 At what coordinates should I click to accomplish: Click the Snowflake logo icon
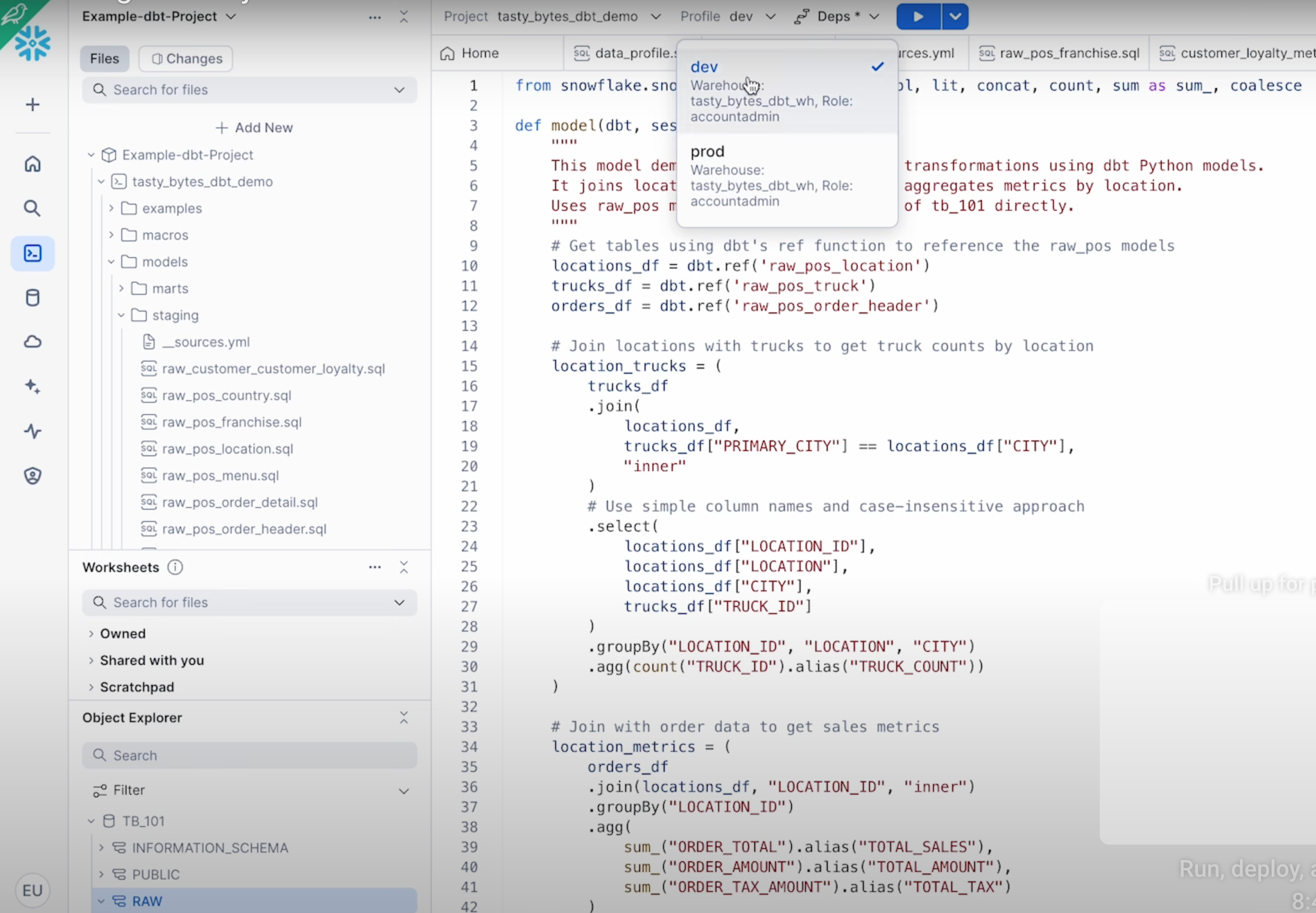click(x=33, y=43)
